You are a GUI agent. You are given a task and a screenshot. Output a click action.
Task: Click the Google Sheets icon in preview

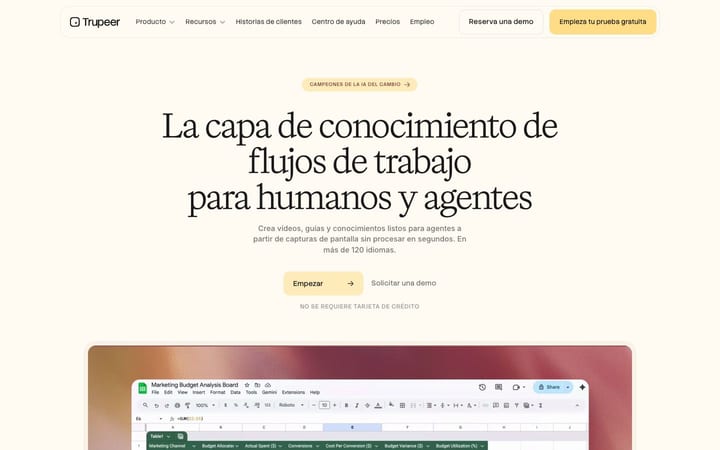(x=142, y=388)
